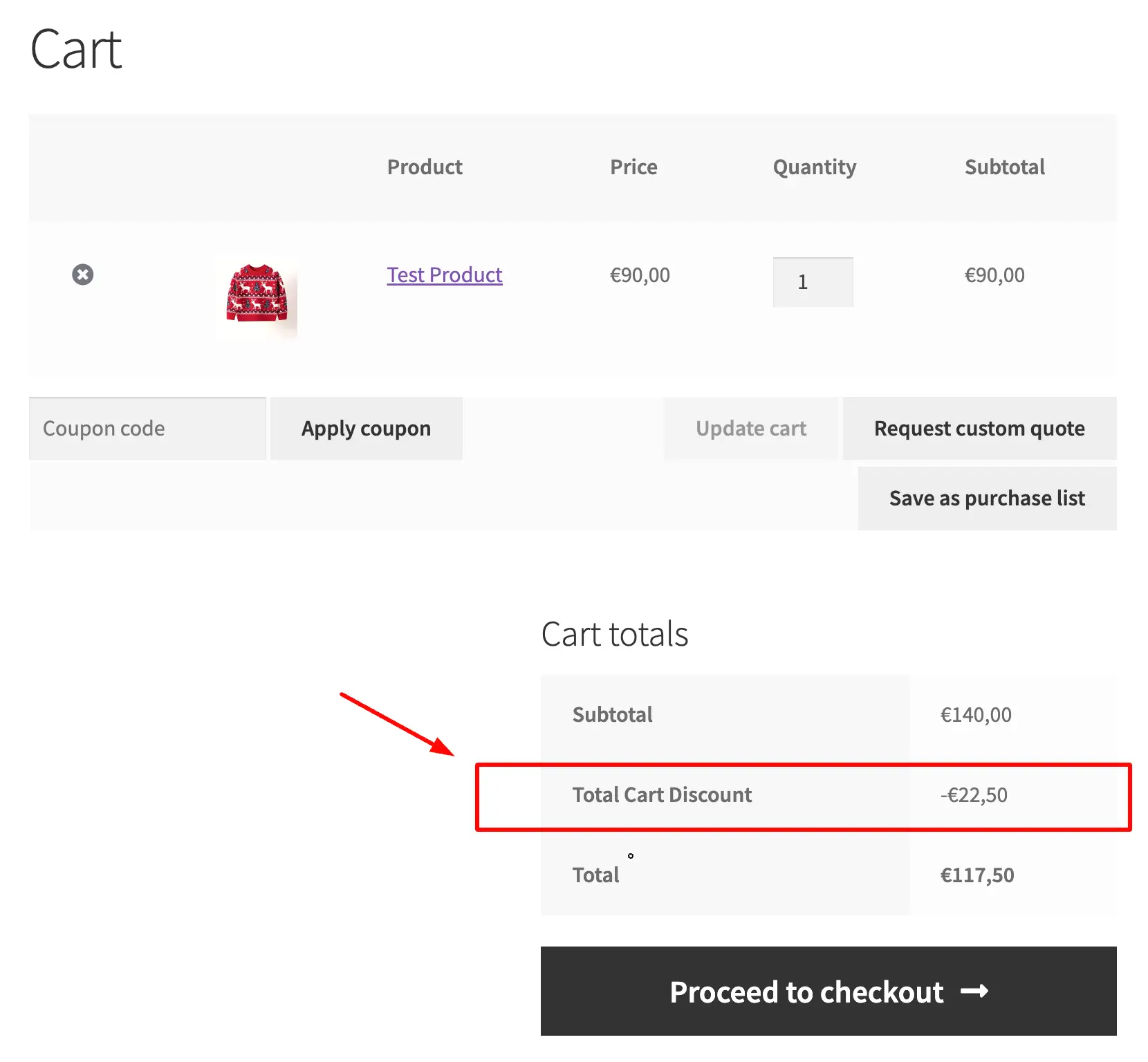Image resolution: width=1148 pixels, height=1062 pixels.
Task: Click the Update cart button
Action: (751, 429)
